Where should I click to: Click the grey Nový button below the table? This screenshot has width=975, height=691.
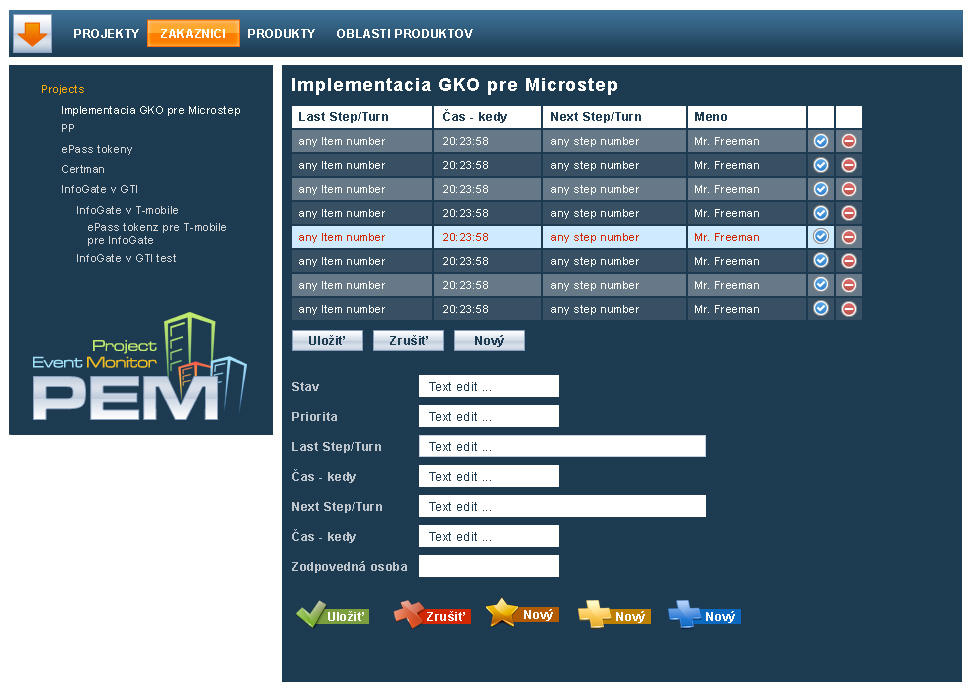point(489,341)
